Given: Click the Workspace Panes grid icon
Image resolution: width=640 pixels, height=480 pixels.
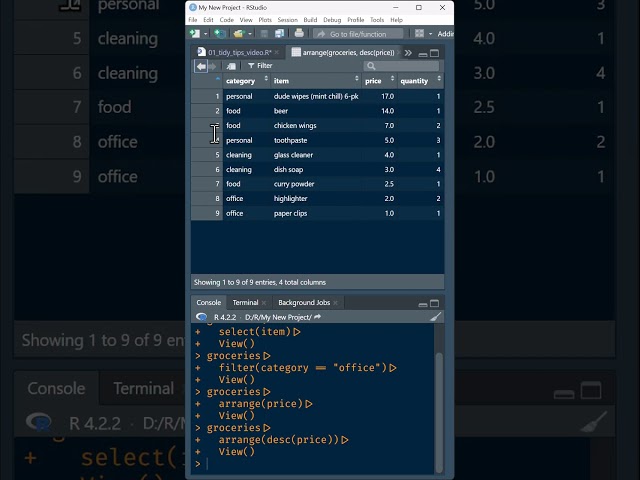Looking at the screenshot, I should click(419, 33).
